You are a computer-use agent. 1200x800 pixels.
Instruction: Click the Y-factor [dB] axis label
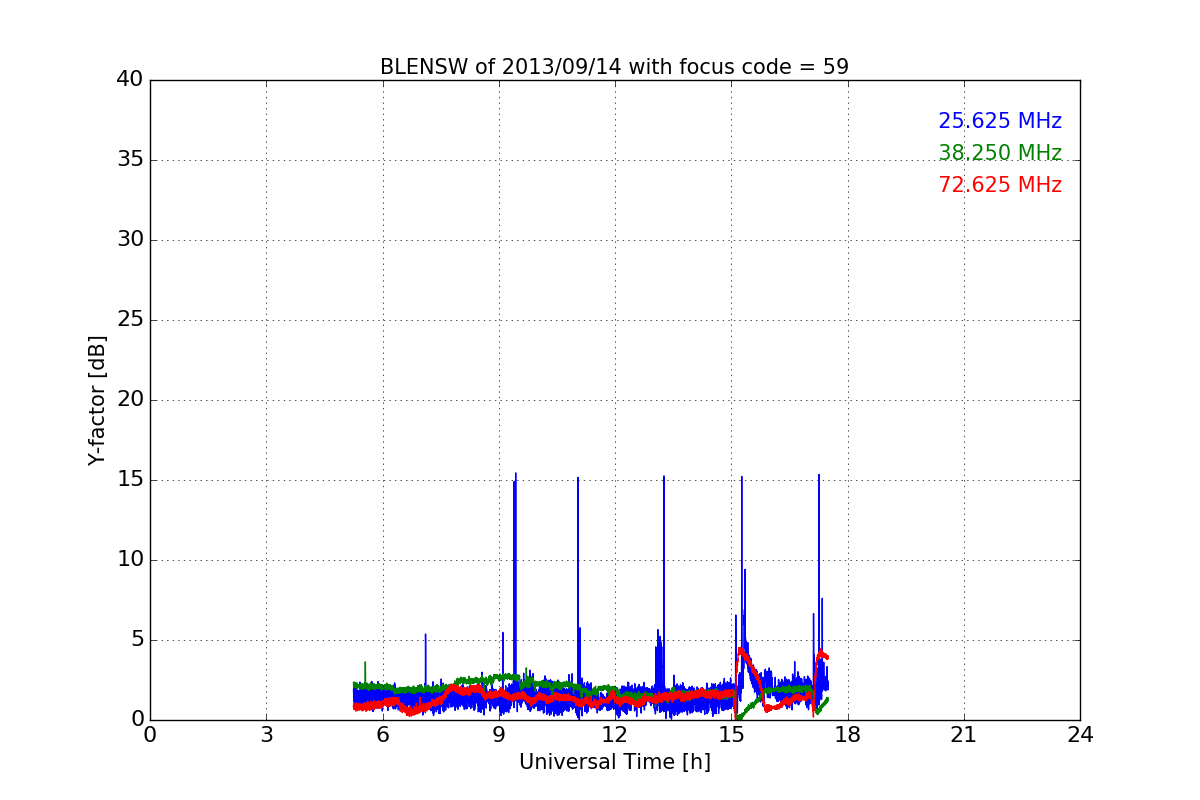click(97, 400)
